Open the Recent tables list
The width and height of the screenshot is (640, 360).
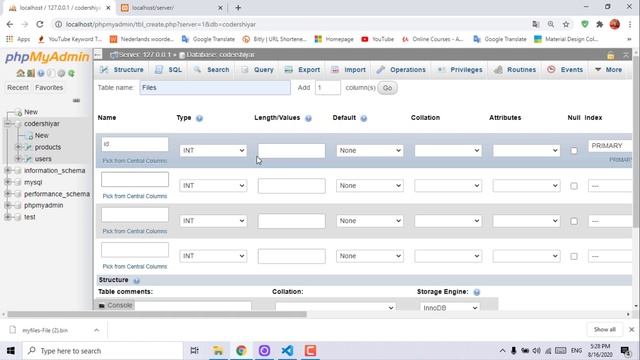pyautogui.click(x=18, y=88)
